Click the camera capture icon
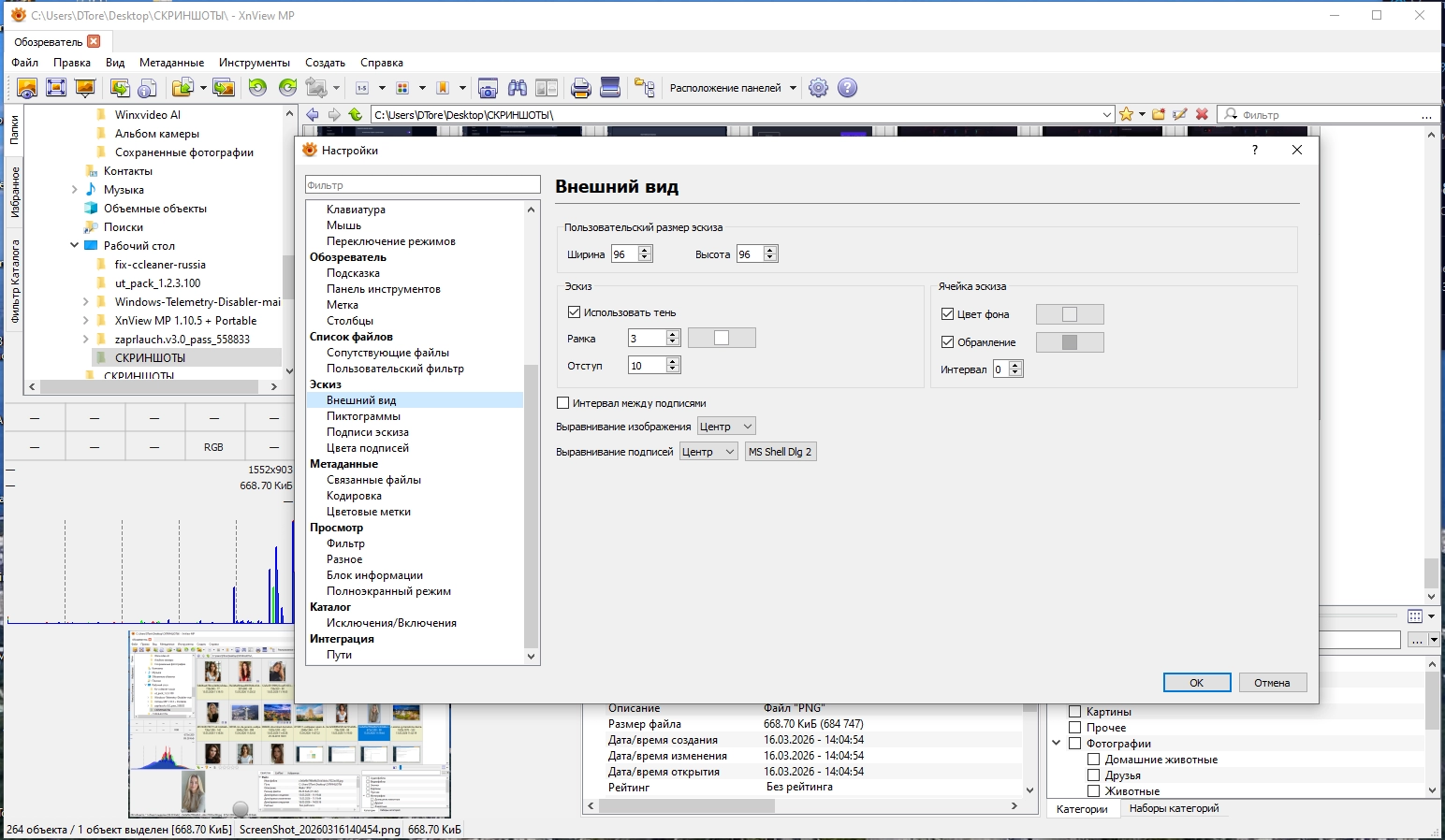 pyautogui.click(x=488, y=88)
